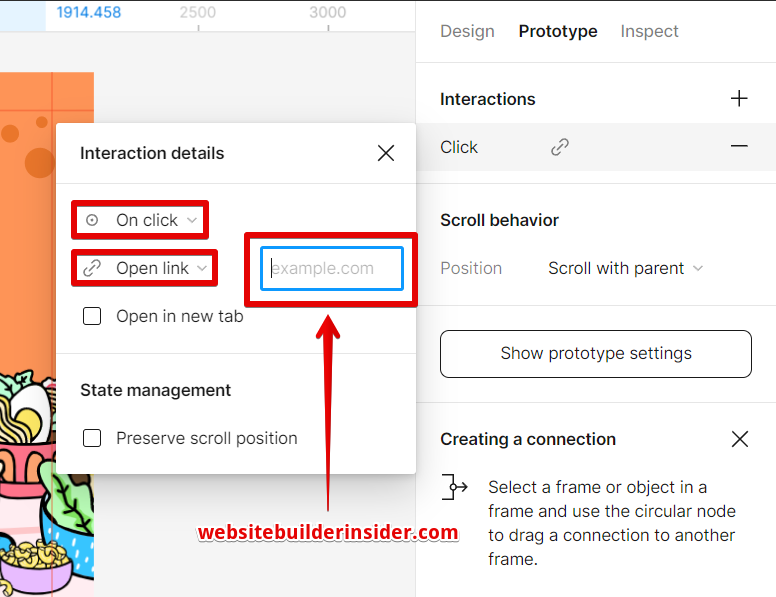The width and height of the screenshot is (776, 597).
Task: Click the link icon beside Click interaction
Action: point(560,147)
